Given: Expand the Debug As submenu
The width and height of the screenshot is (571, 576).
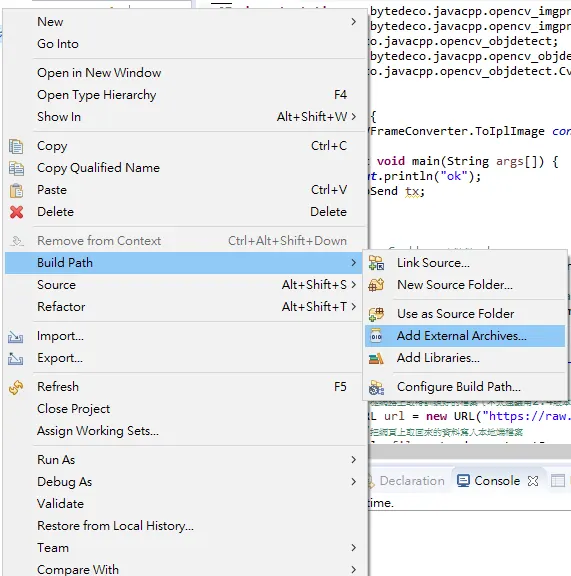Looking at the screenshot, I should click(x=353, y=482).
